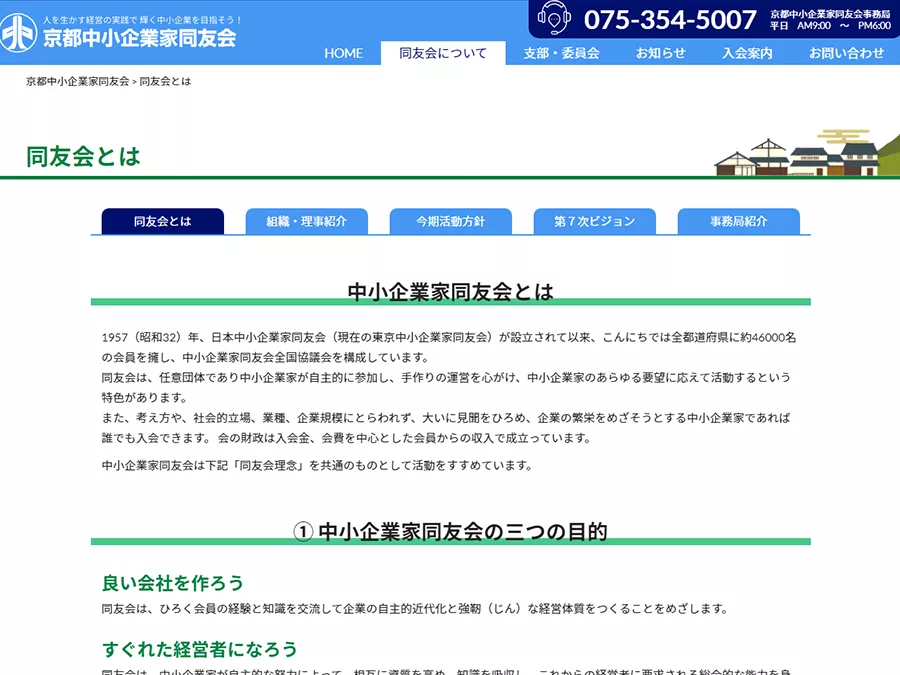Switch to the 今期活動方針 tab
The image size is (900, 675).
(451, 221)
